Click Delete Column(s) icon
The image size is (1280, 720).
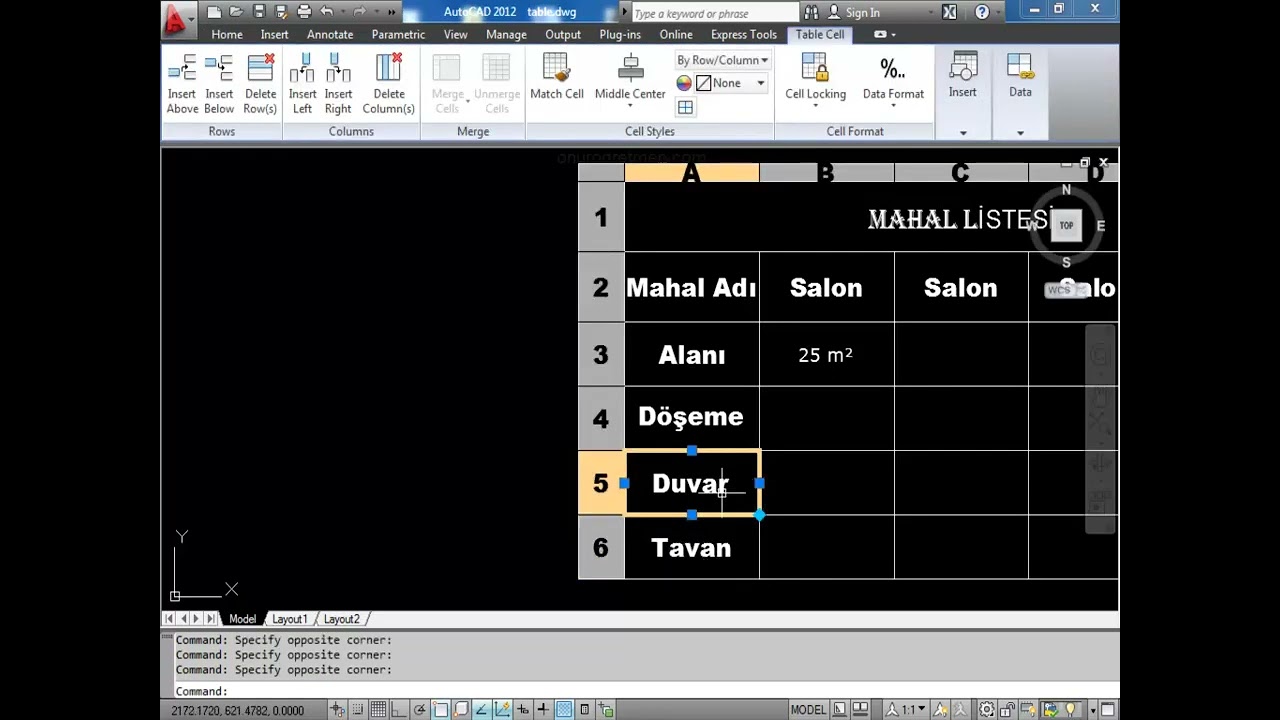388,69
